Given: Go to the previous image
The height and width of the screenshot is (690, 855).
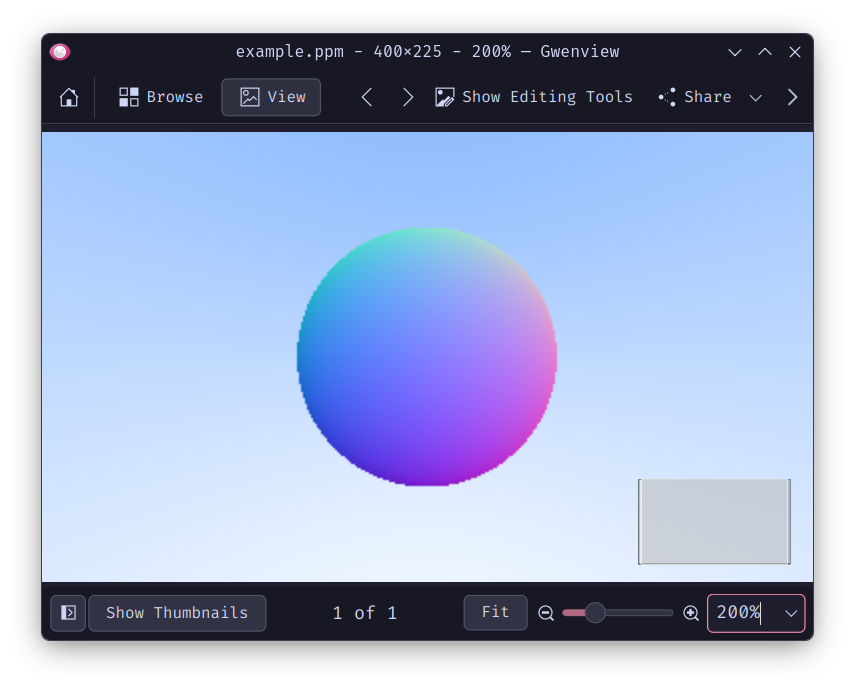Looking at the screenshot, I should pos(367,97).
